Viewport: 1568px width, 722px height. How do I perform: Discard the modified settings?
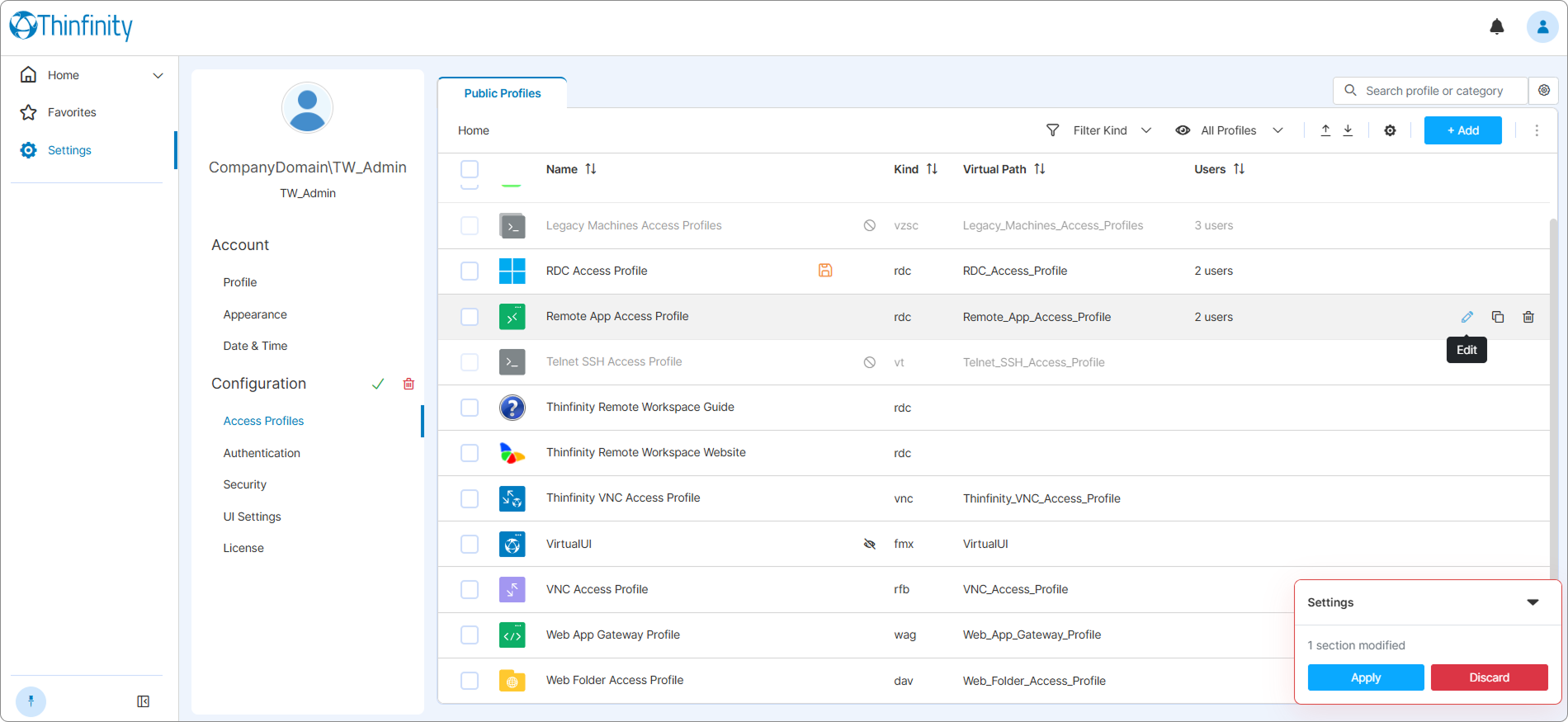(1489, 677)
